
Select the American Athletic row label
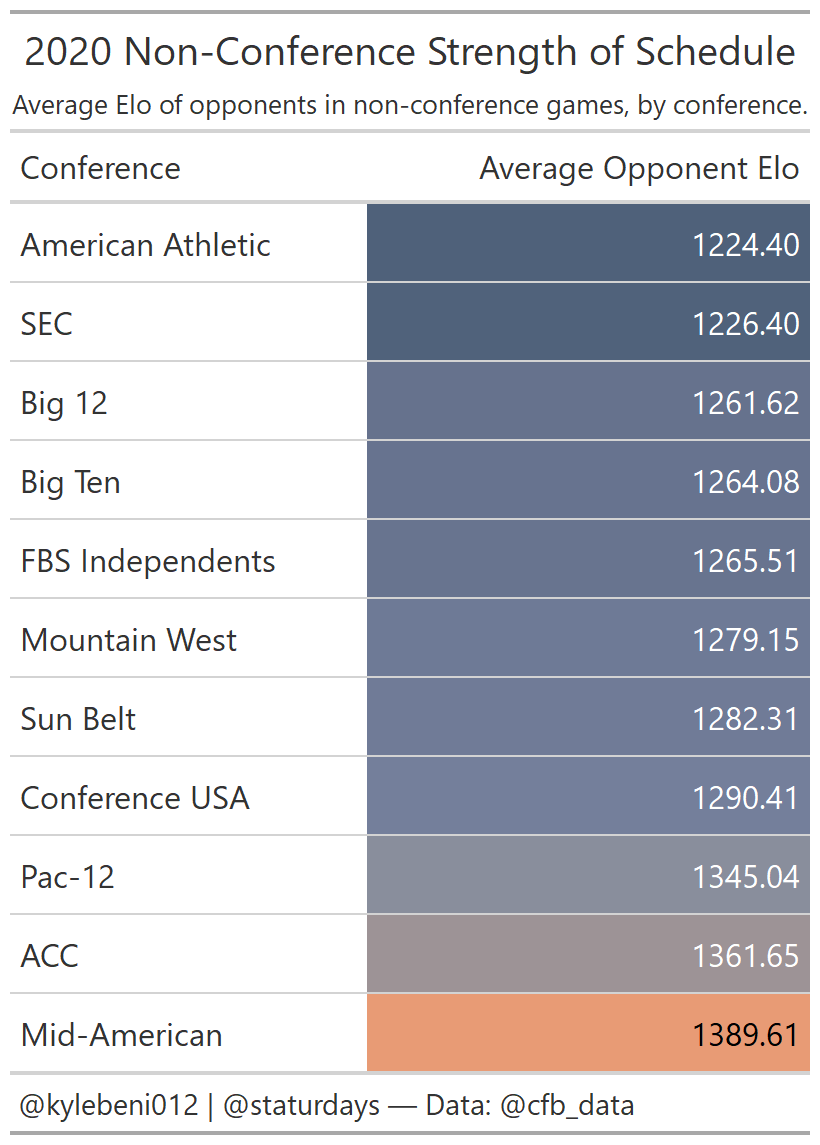click(145, 245)
